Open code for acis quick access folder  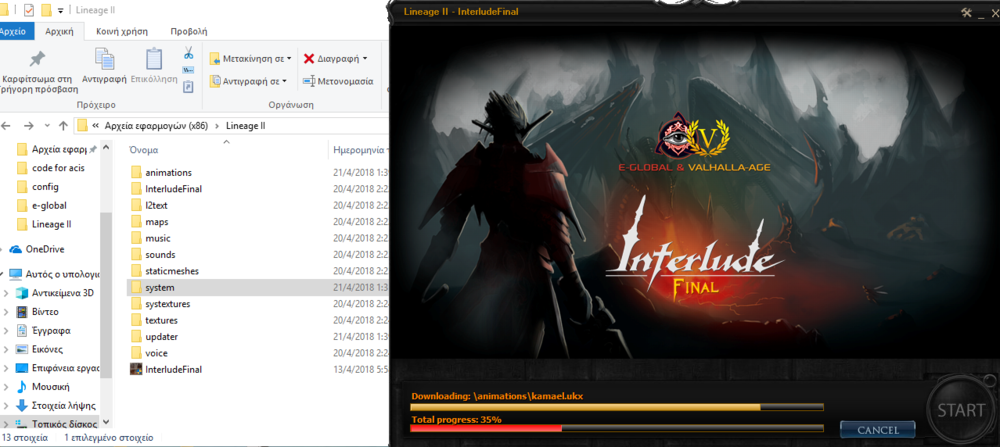(x=50, y=168)
